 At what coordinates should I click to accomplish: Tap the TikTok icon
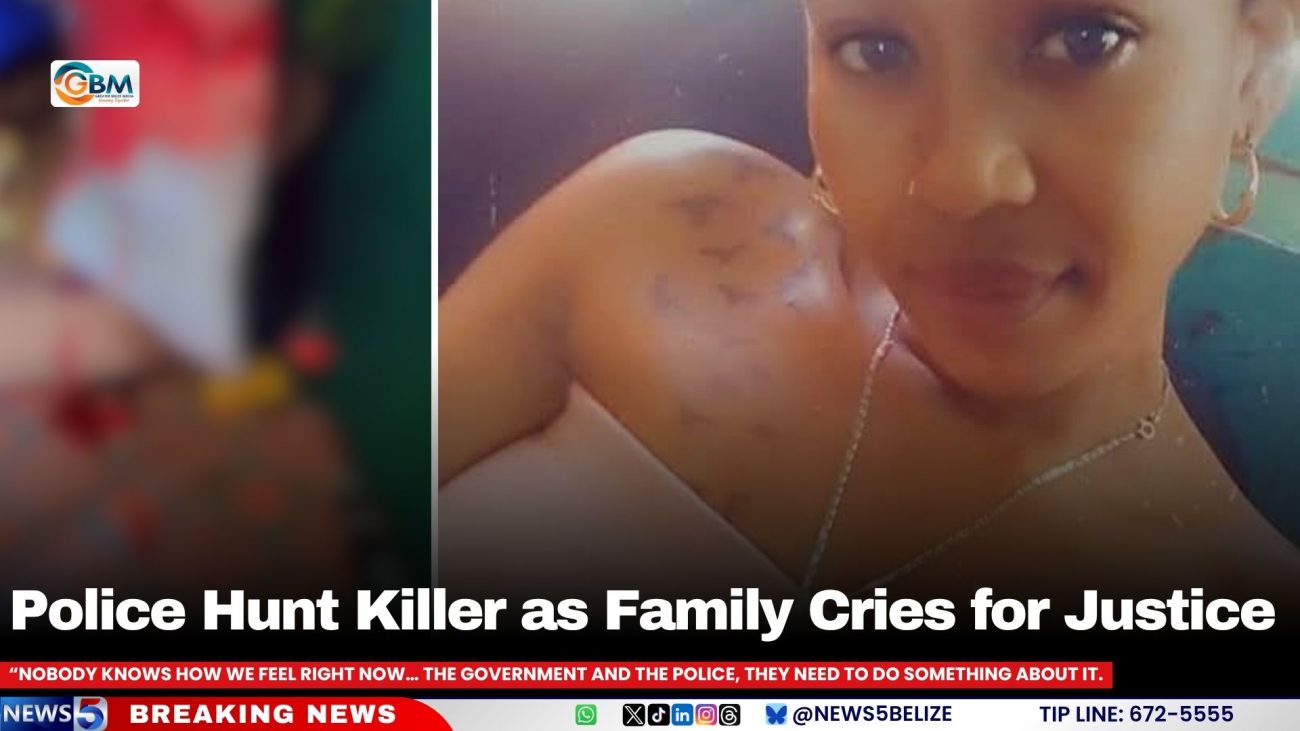point(658,715)
